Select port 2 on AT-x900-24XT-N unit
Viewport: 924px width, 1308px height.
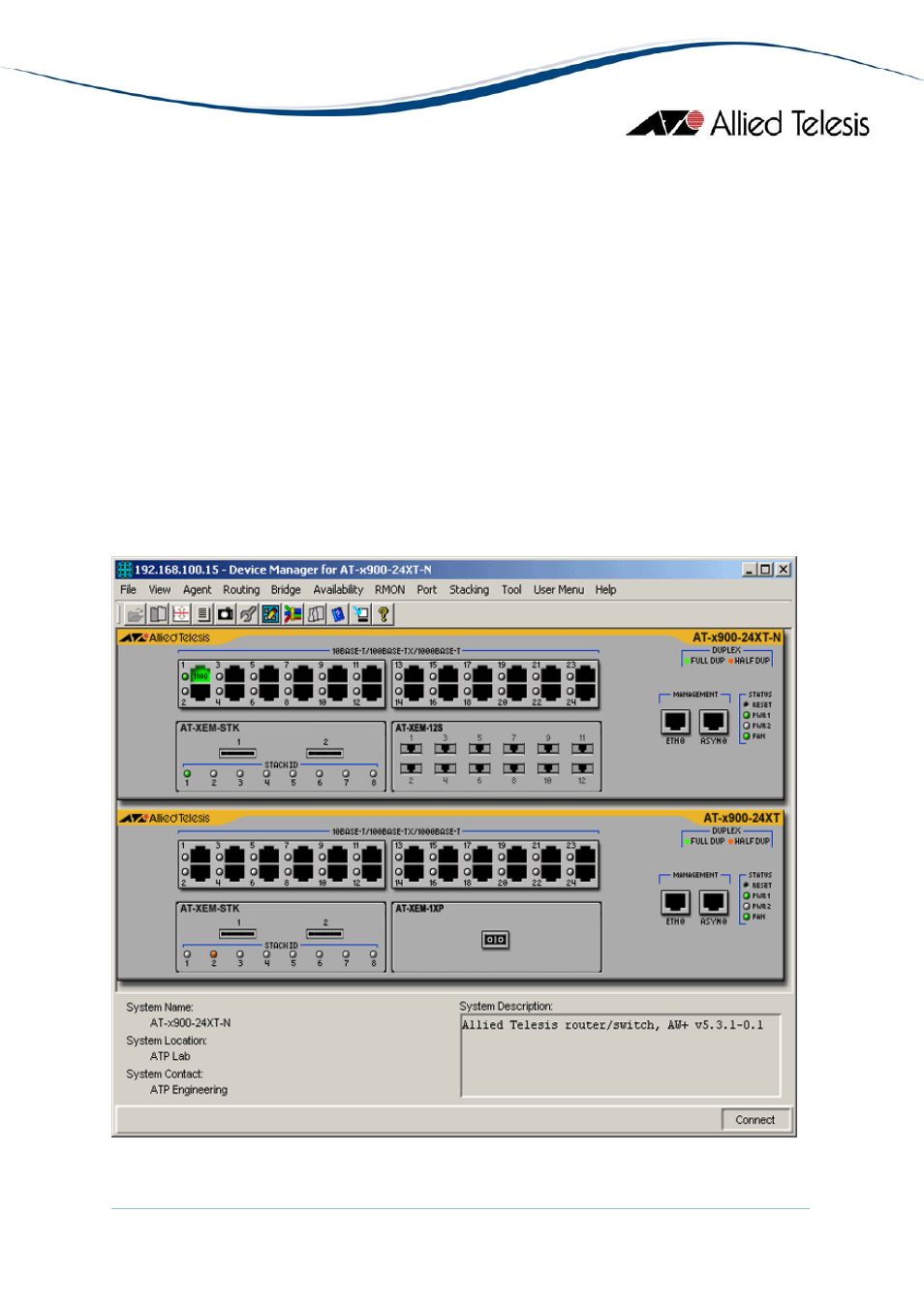(x=200, y=692)
